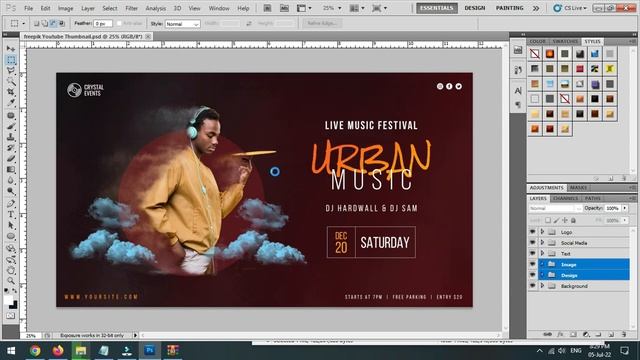Select the Horizontal Type tool
This screenshot has width=640, height=360.
point(11,214)
